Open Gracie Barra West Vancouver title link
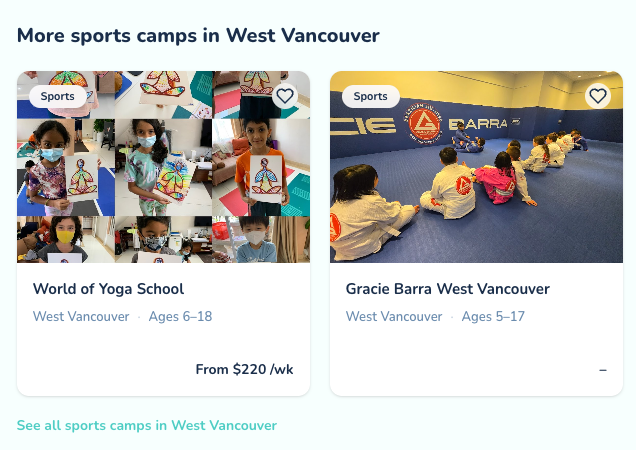Viewport: 636px width, 450px height. pos(448,289)
